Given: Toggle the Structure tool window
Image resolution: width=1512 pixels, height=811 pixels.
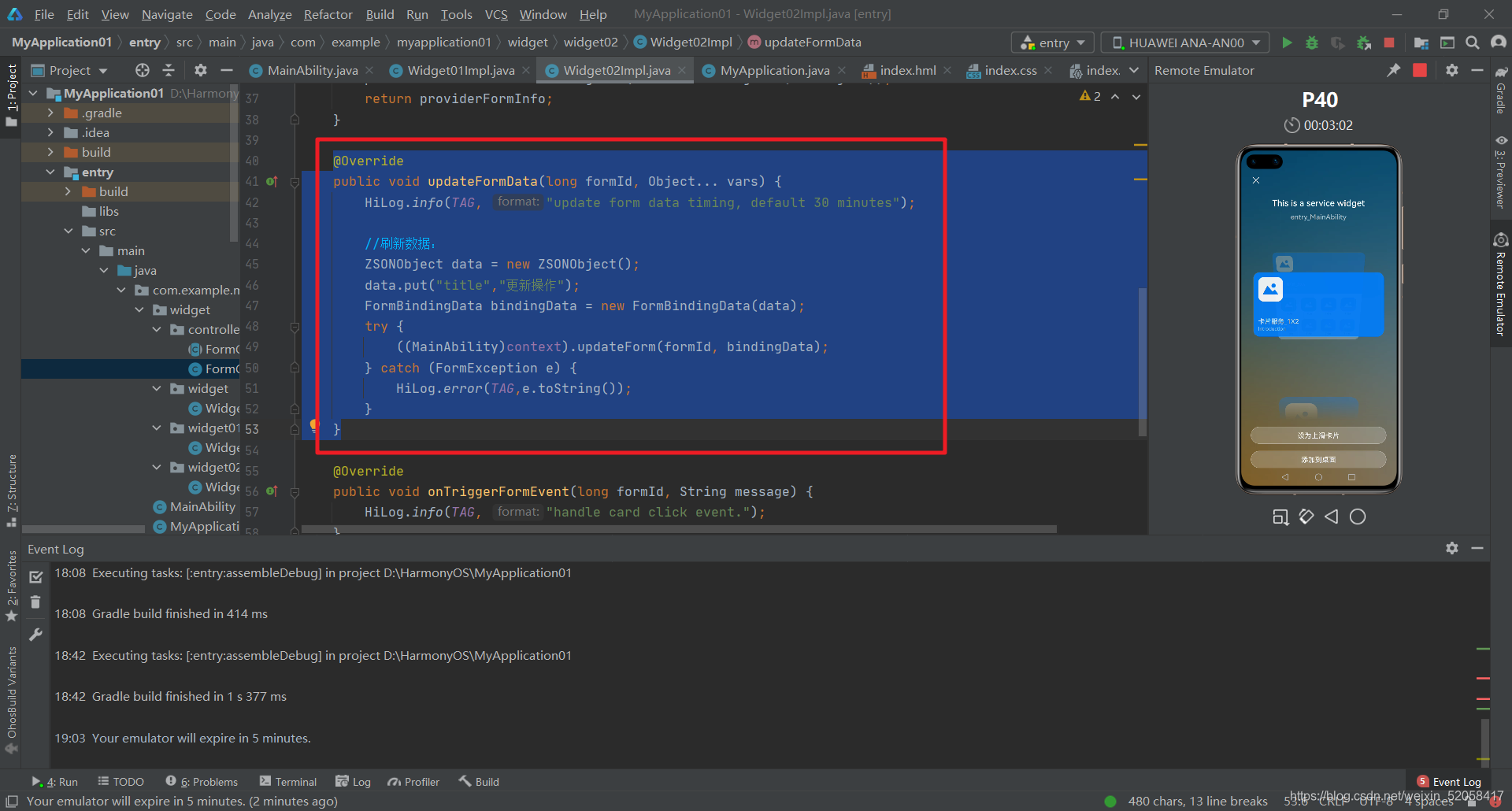Looking at the screenshot, I should (x=11, y=491).
